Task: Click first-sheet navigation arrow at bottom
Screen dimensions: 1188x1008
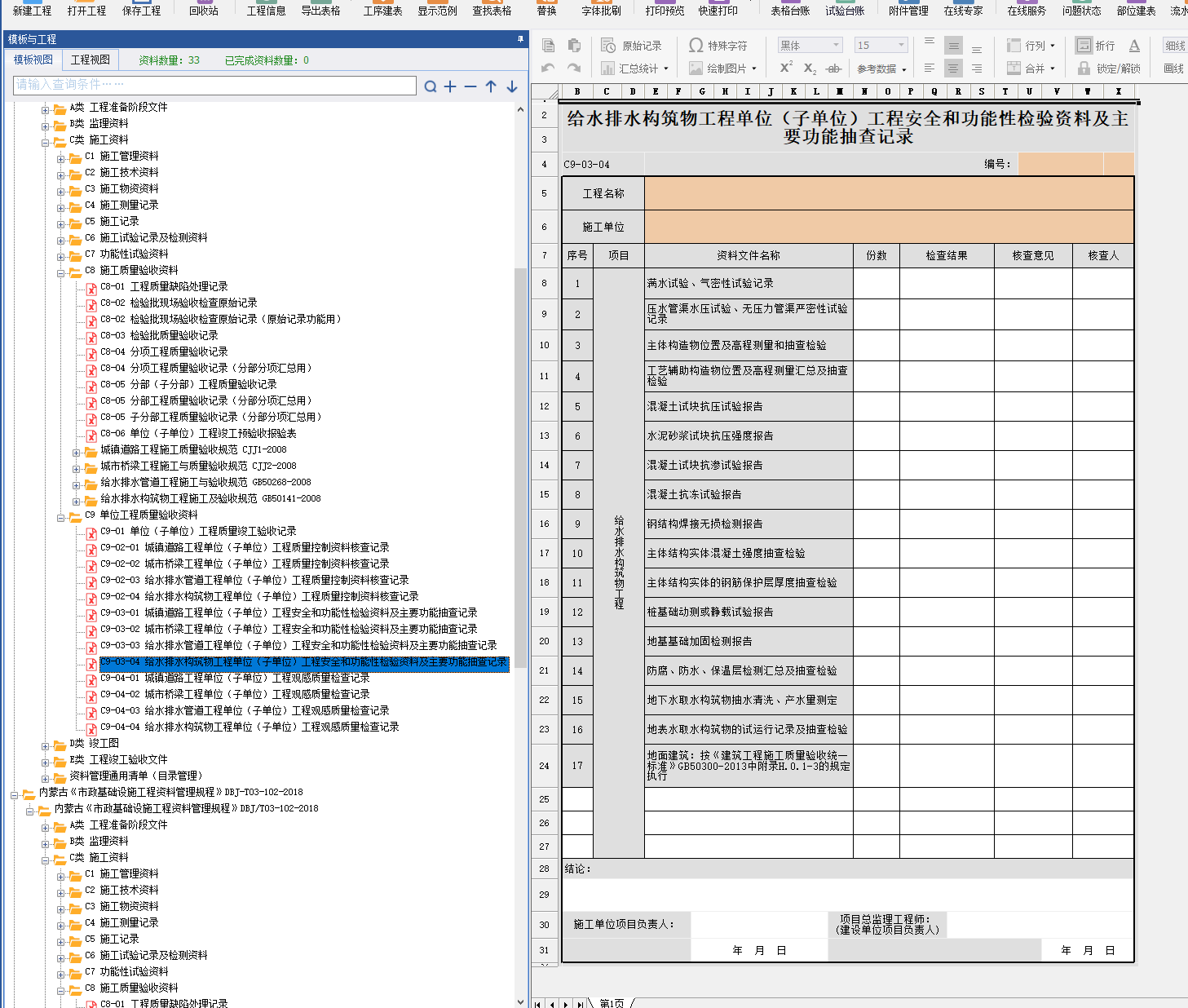Action: [538, 1003]
